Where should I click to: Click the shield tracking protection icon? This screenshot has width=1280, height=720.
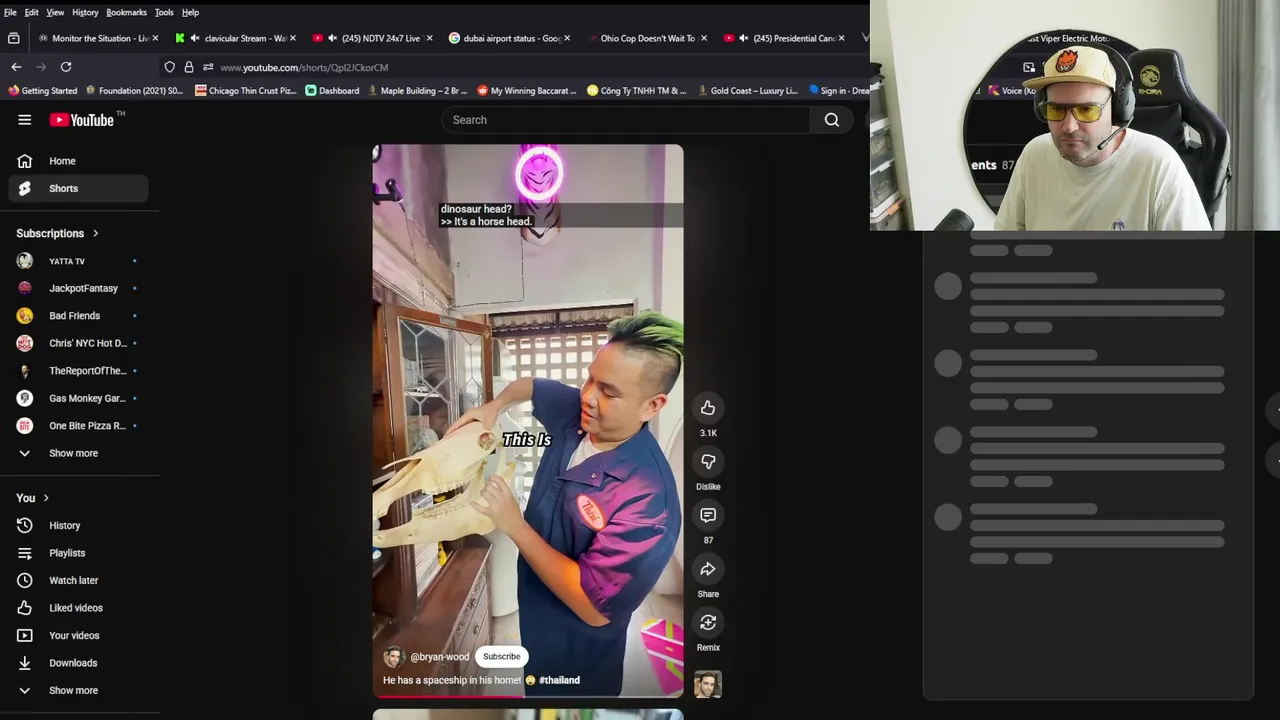(x=170, y=67)
